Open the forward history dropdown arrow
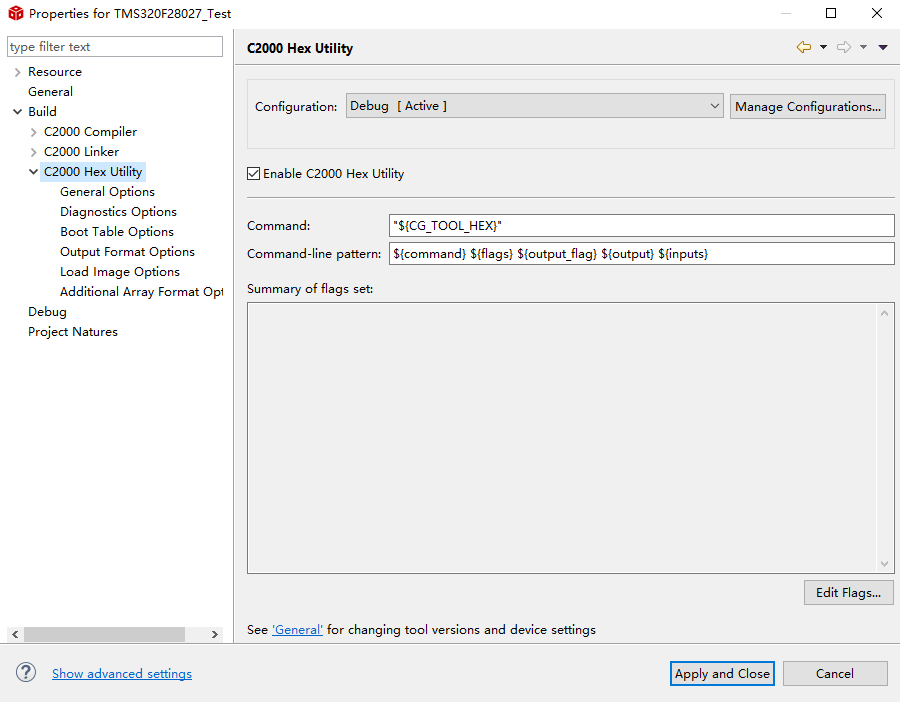 click(863, 47)
